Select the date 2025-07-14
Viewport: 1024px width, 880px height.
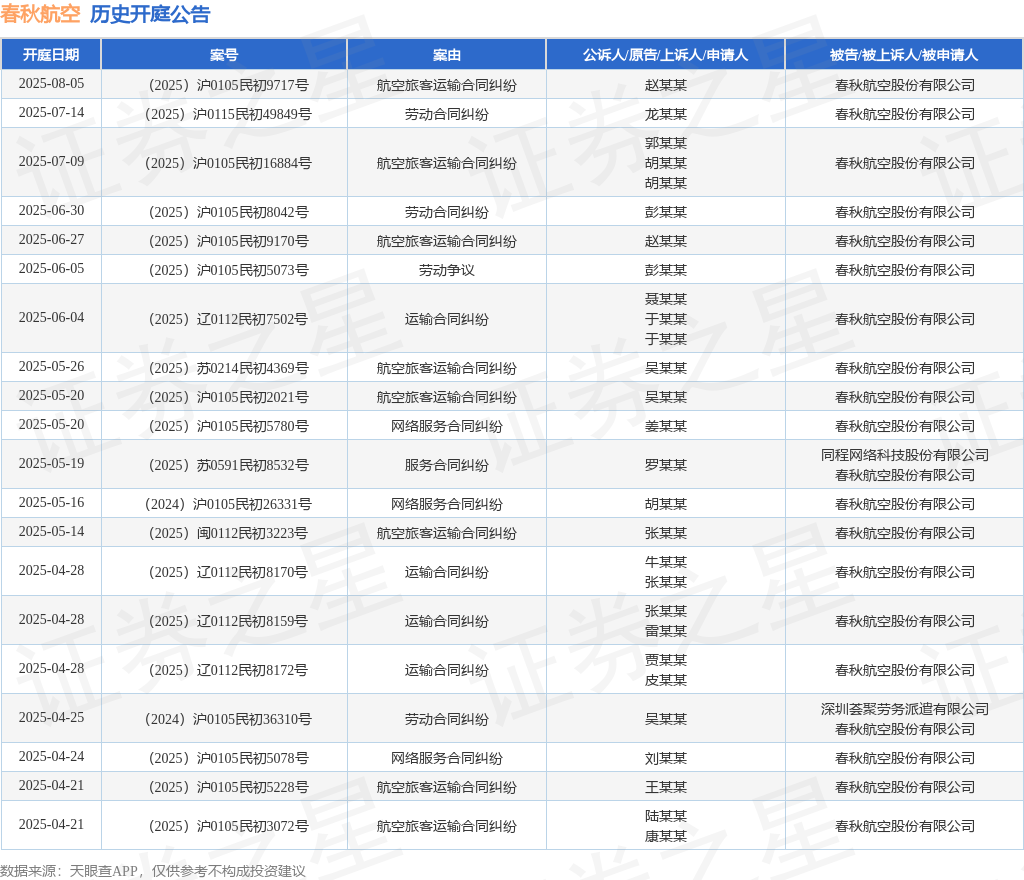click(51, 112)
